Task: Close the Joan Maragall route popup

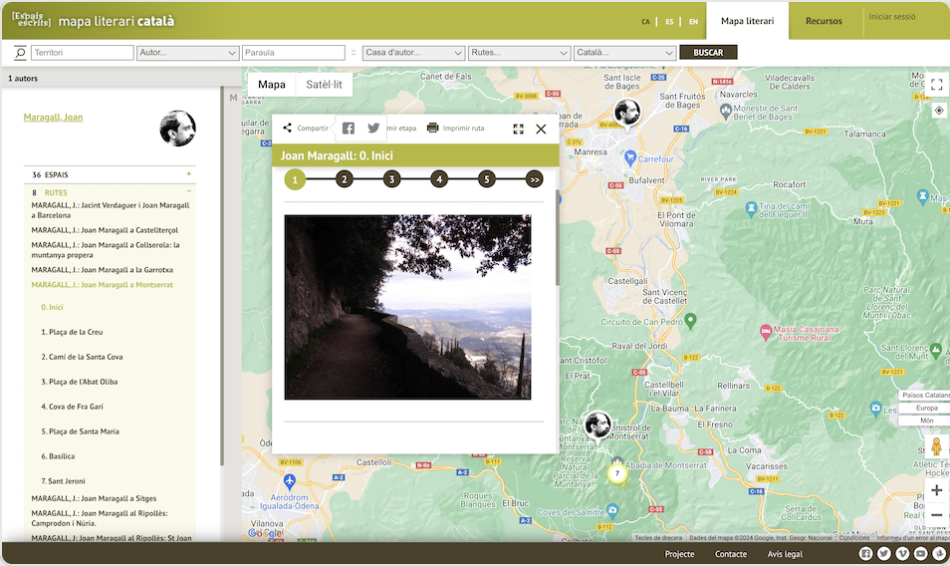Action: point(541,129)
